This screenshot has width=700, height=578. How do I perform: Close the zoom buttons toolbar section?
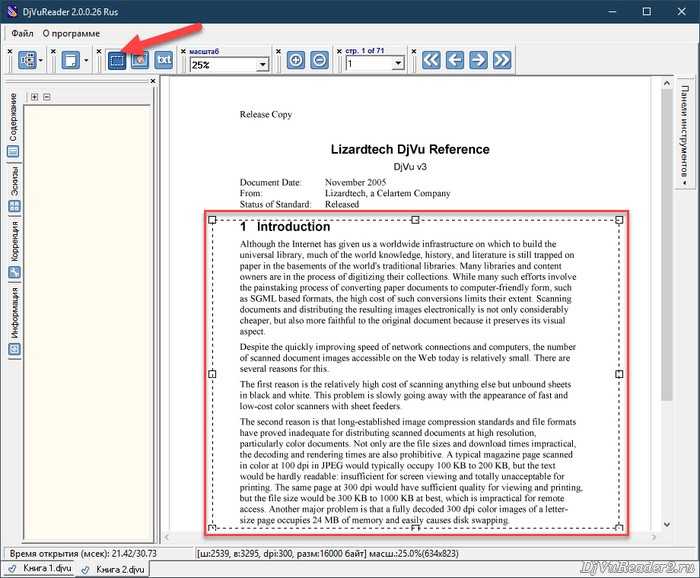(x=278, y=52)
